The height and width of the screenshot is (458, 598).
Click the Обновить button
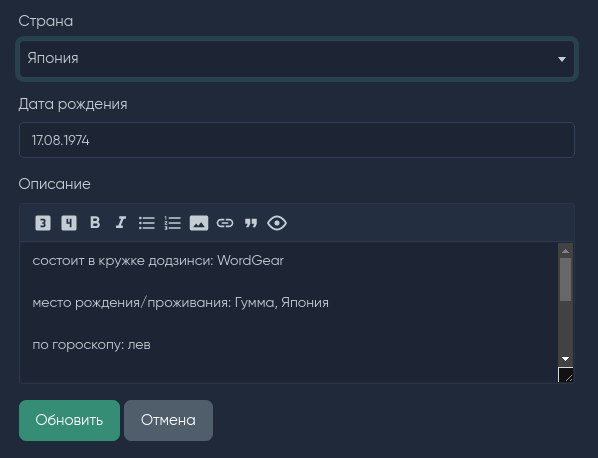pyautogui.click(x=69, y=420)
